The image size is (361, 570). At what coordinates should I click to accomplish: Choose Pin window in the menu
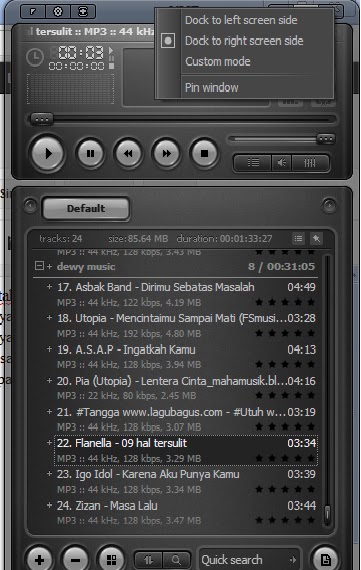(x=212, y=88)
